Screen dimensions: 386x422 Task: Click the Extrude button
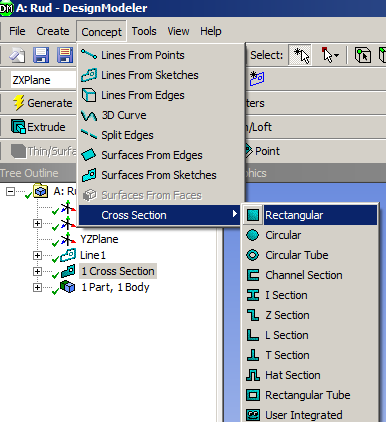(x=38, y=127)
